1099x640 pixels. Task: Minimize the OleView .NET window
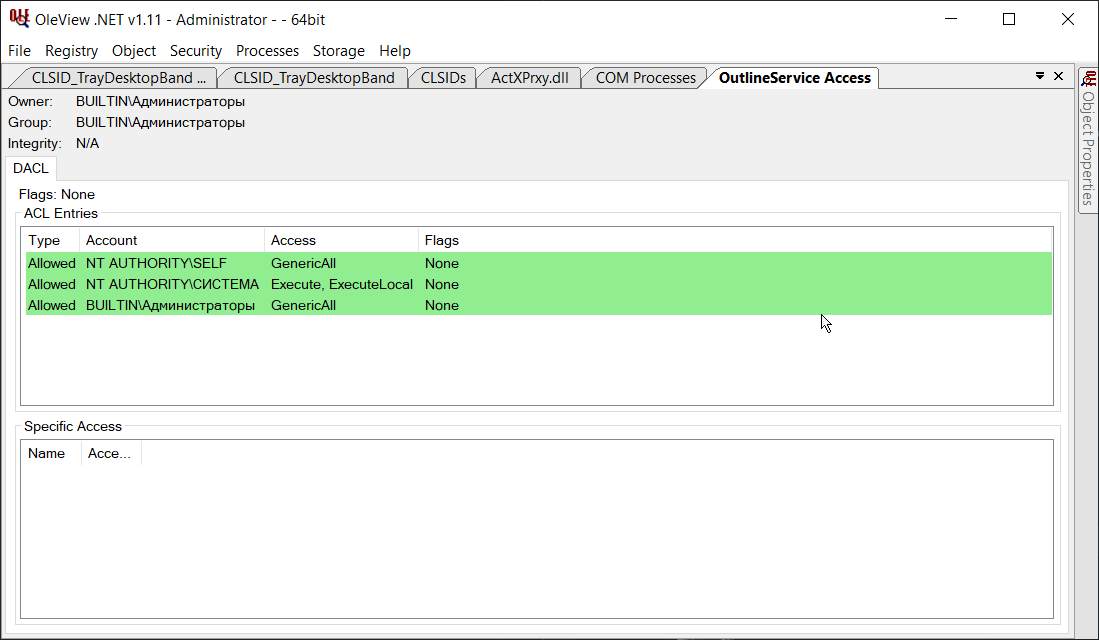coord(951,19)
